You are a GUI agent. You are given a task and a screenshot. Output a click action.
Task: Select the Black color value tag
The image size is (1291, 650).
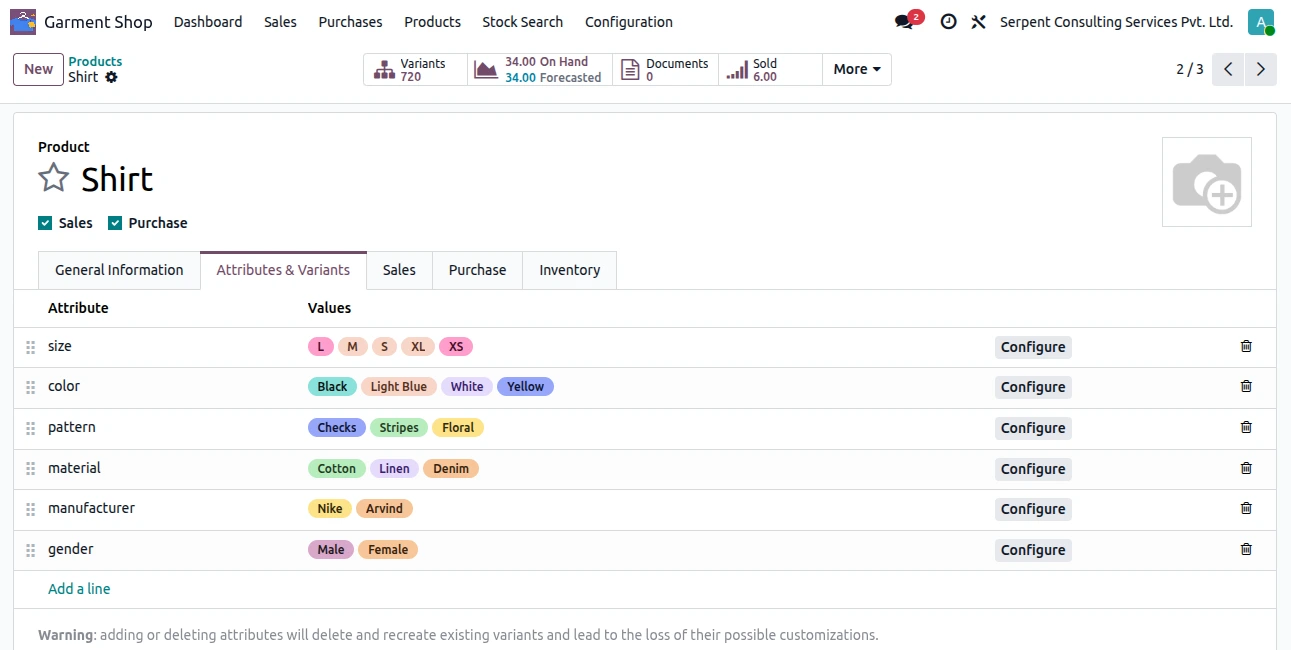pos(332,387)
